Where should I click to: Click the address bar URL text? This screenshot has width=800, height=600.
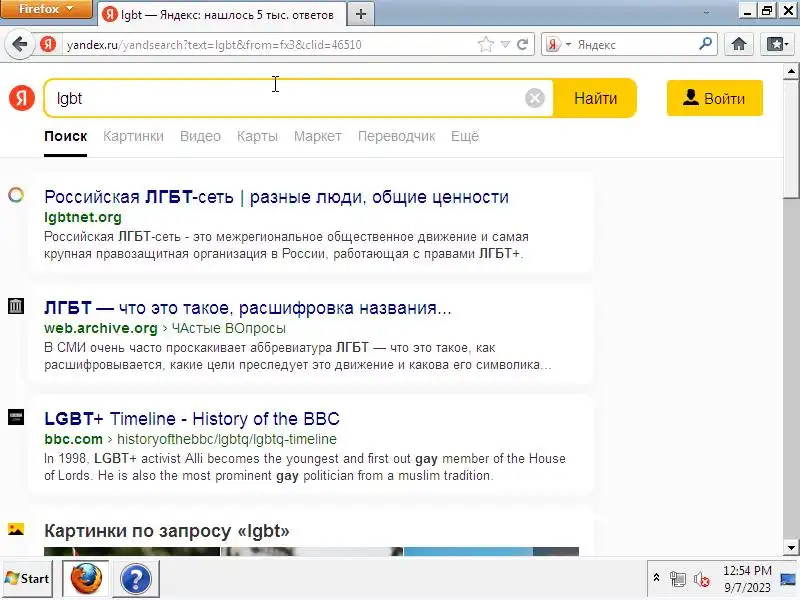pos(214,45)
